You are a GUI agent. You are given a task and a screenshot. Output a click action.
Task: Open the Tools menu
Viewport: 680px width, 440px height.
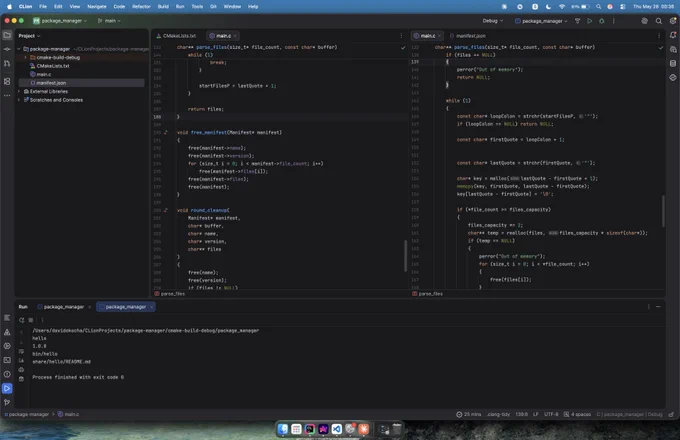click(197, 7)
